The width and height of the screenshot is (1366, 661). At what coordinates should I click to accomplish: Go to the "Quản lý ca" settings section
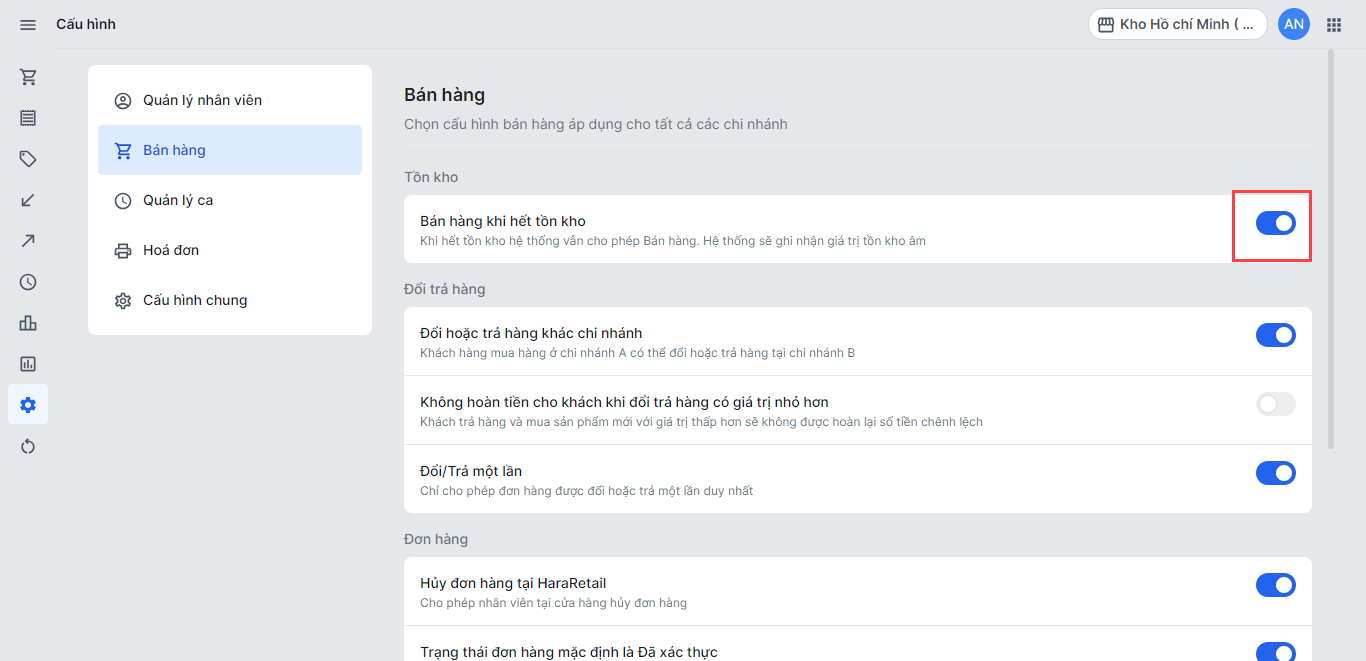coord(178,200)
